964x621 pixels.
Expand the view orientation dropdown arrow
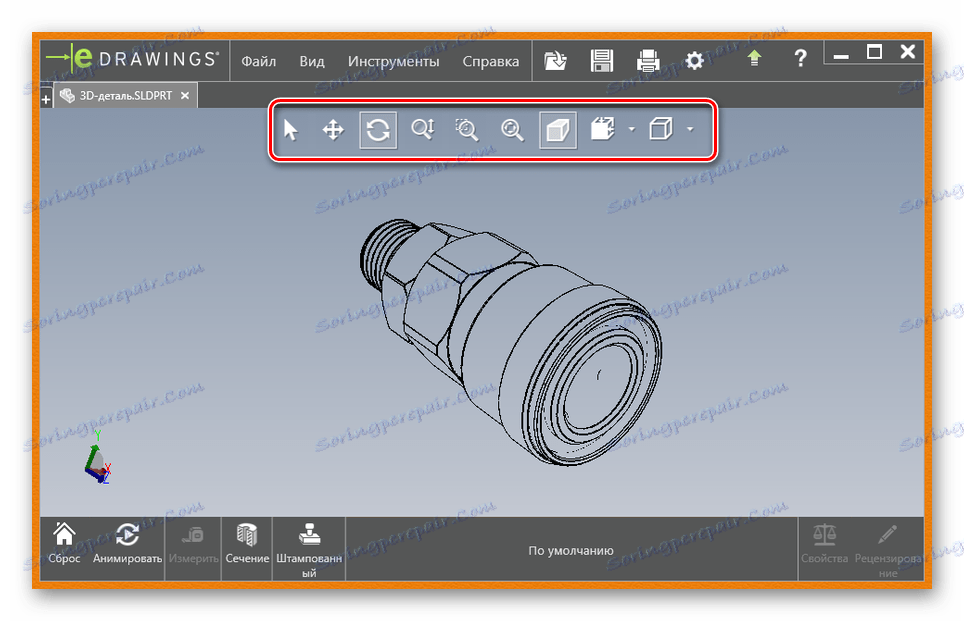[x=631, y=129]
